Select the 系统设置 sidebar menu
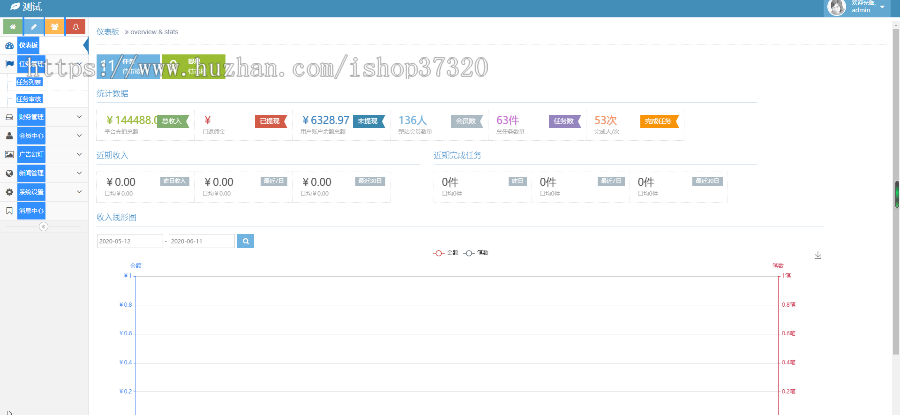 44,192
